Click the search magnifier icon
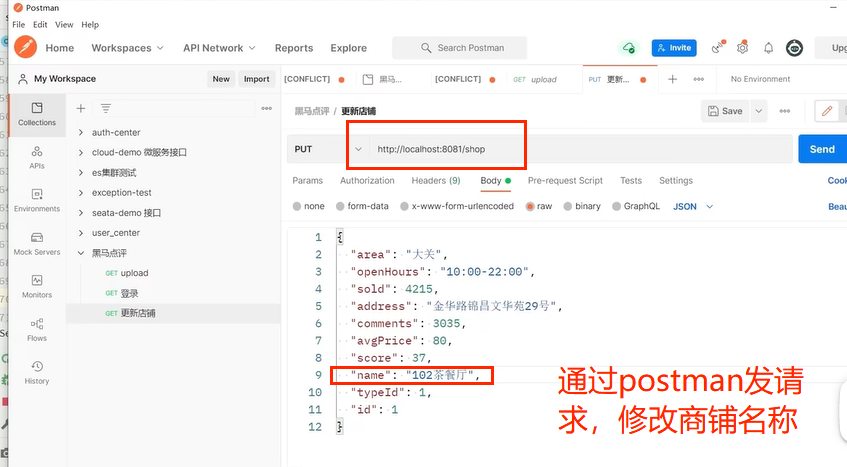This screenshot has width=847, height=467. 426,48
